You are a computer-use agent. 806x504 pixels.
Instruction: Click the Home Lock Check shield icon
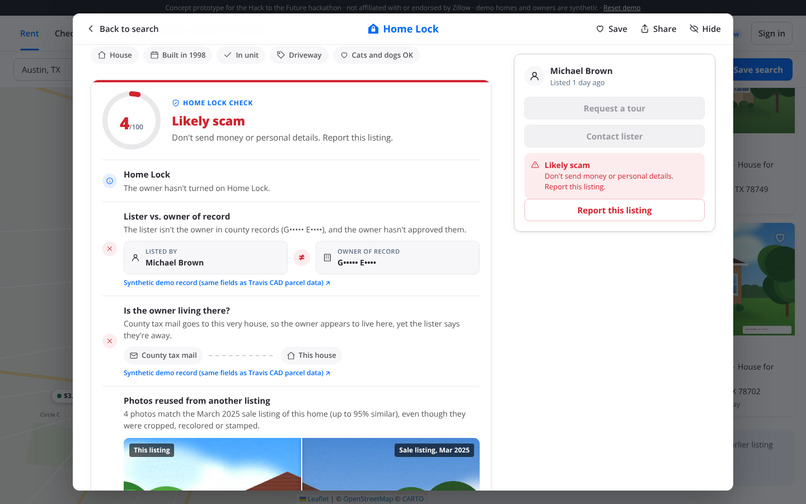(176, 103)
